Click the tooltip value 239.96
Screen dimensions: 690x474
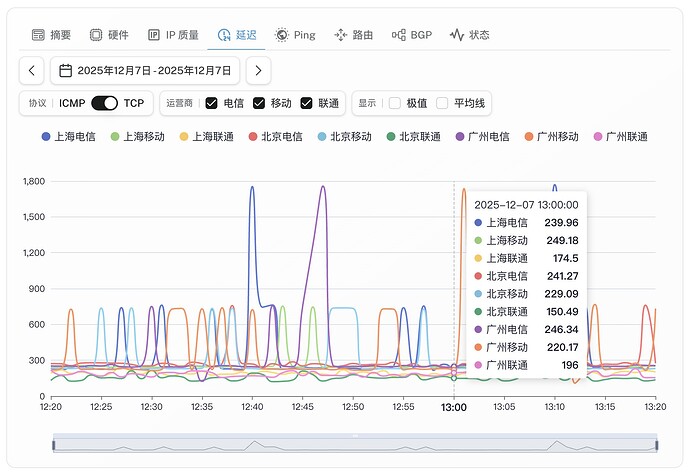[x=561, y=223]
